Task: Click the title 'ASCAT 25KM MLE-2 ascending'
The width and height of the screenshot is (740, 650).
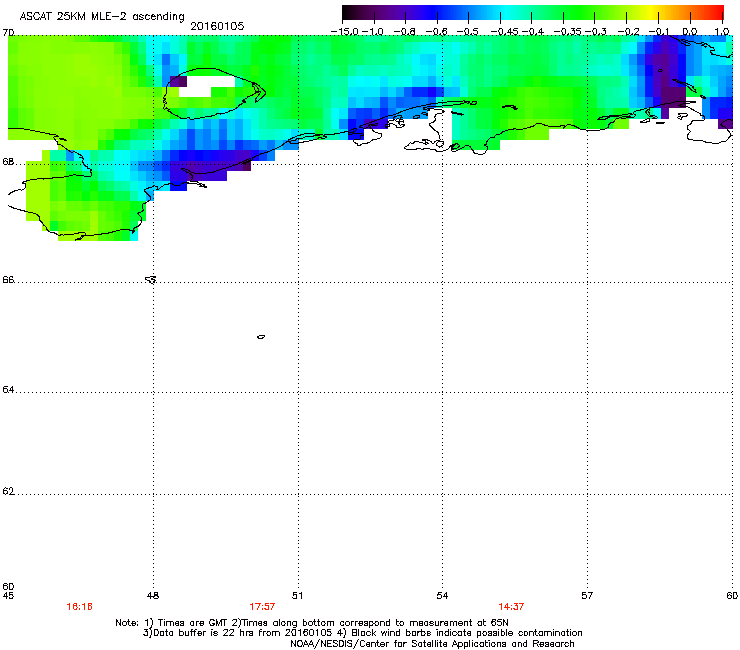Action: coord(102,16)
